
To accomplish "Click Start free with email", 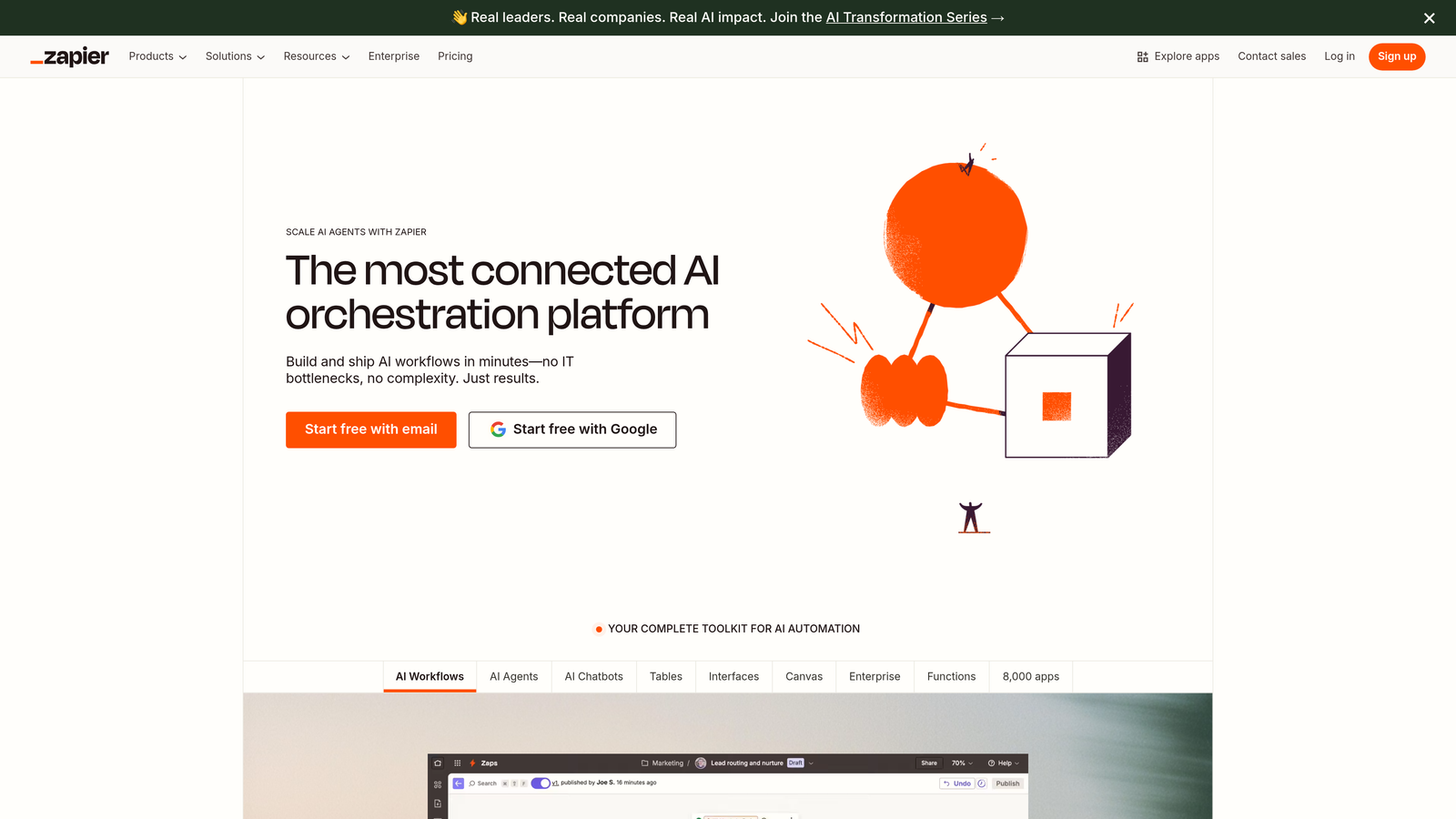I will [370, 430].
